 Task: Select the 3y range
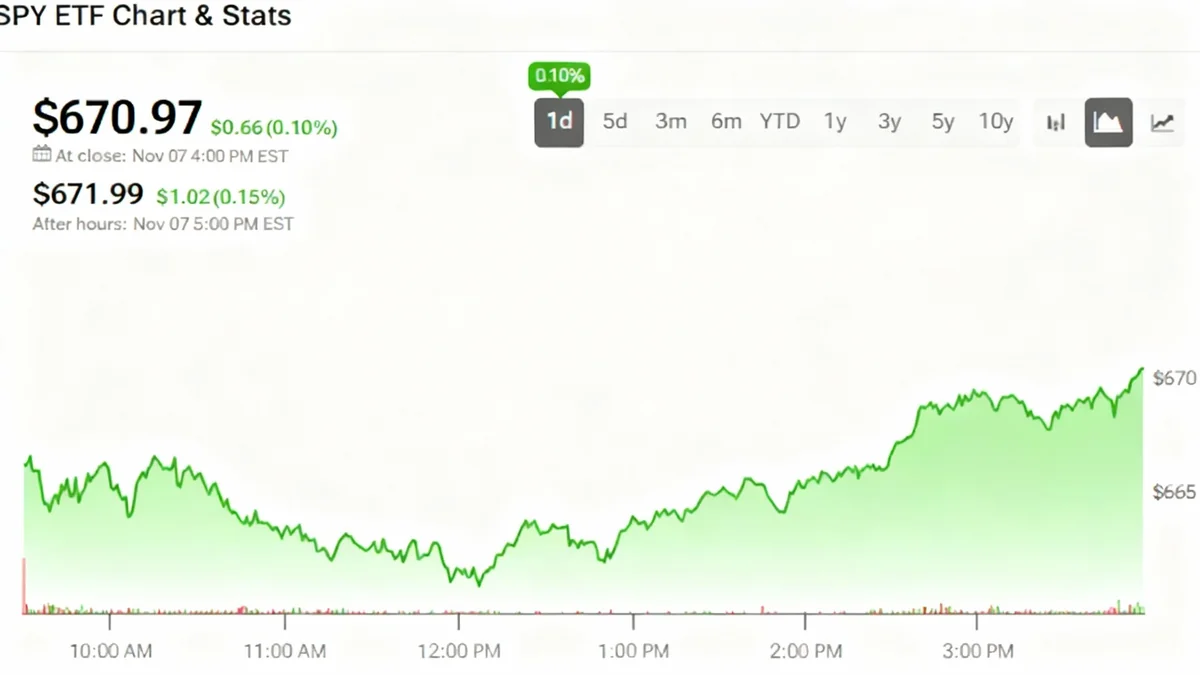click(x=888, y=121)
